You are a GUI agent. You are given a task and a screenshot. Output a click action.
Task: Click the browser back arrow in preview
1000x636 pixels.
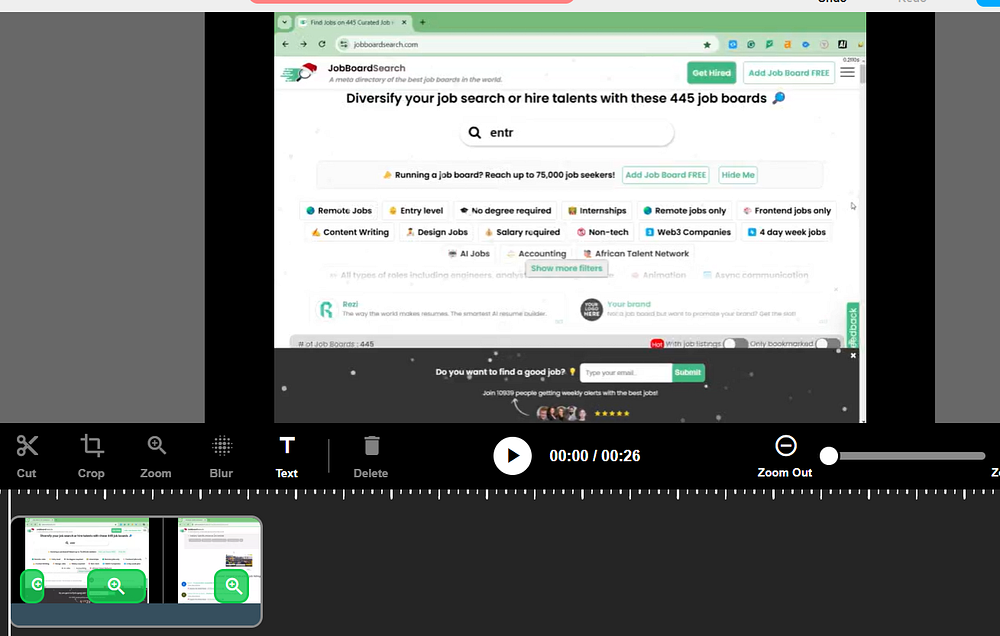pos(285,44)
